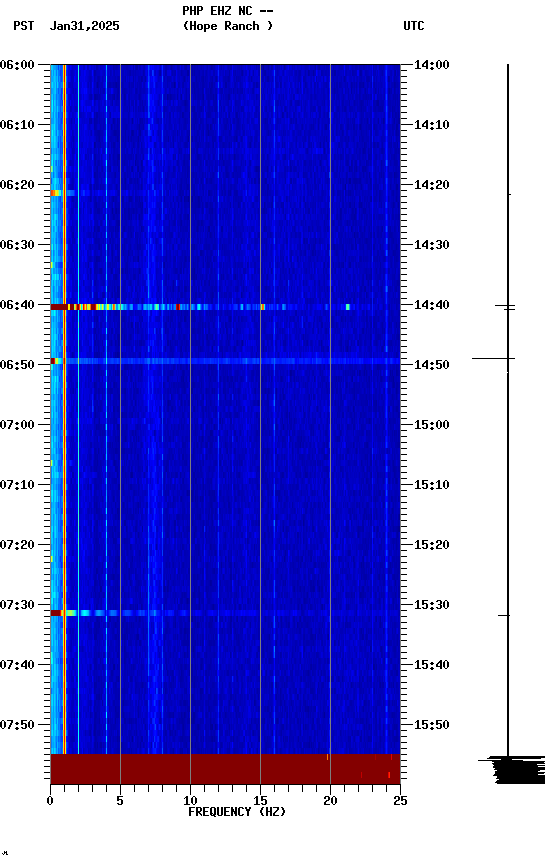Click the 5 Hz frequency axis label
Screen dimensions: 552x864
(120, 801)
